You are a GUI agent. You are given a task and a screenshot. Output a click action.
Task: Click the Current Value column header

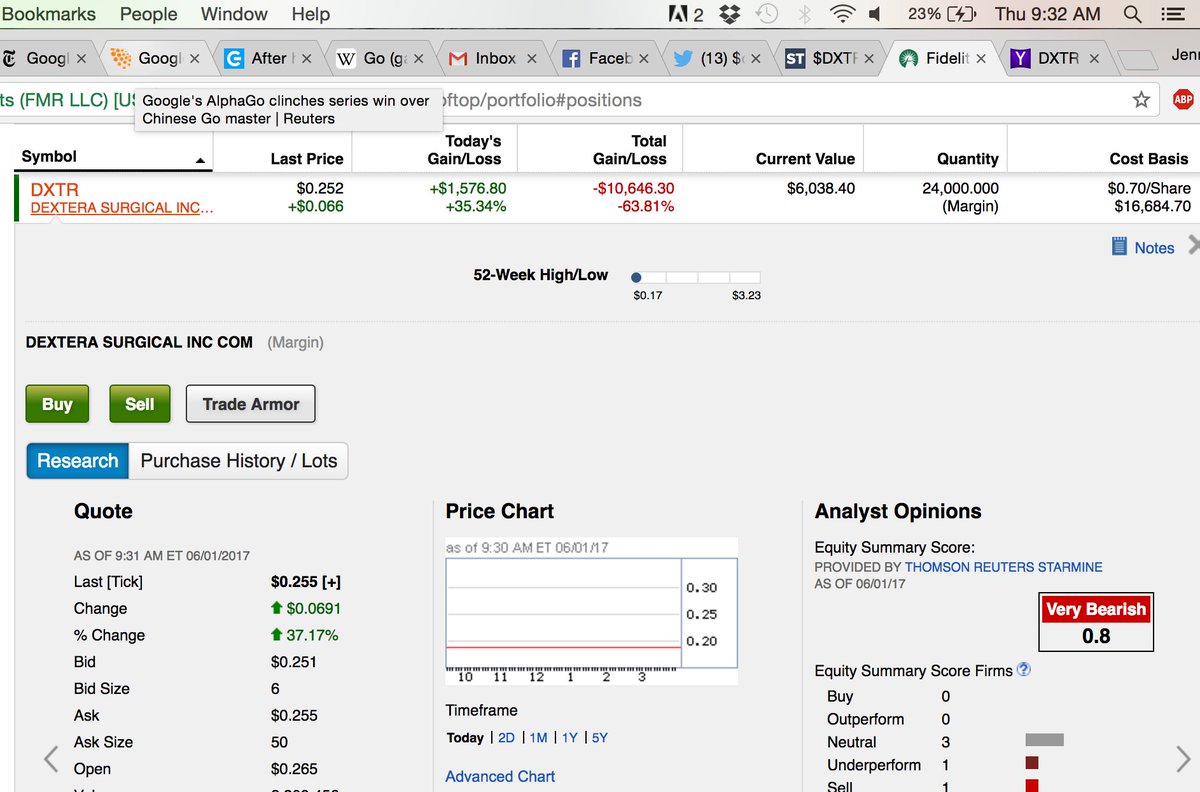805,159
